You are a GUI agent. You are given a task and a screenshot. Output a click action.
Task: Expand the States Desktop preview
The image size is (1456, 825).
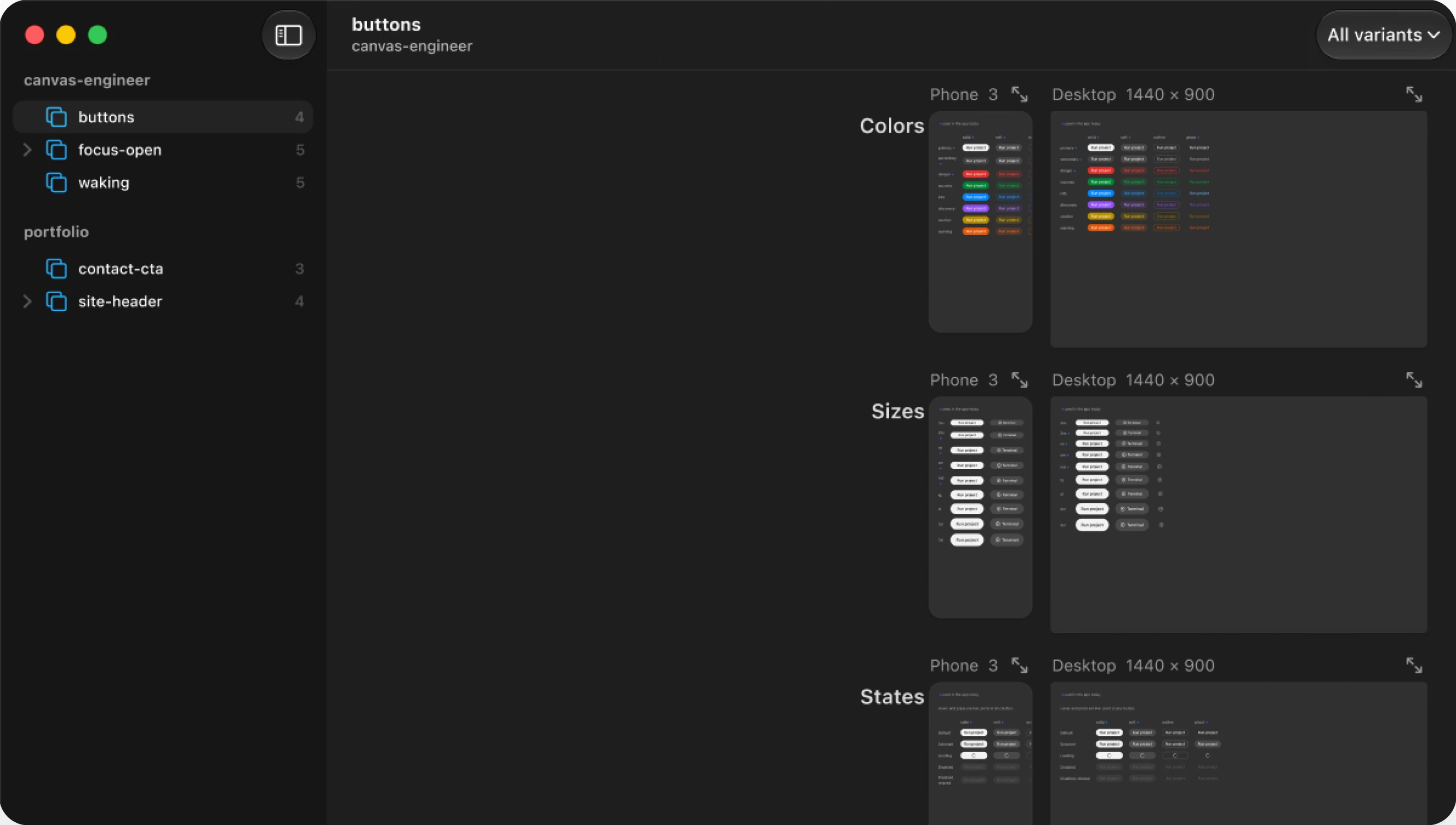pyautogui.click(x=1413, y=665)
